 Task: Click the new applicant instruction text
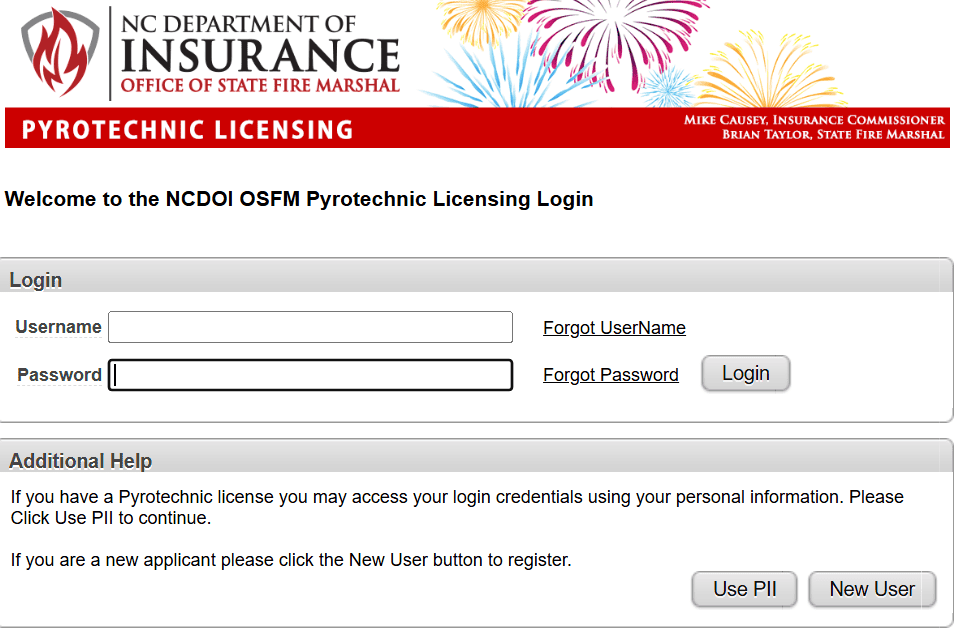[291, 560]
